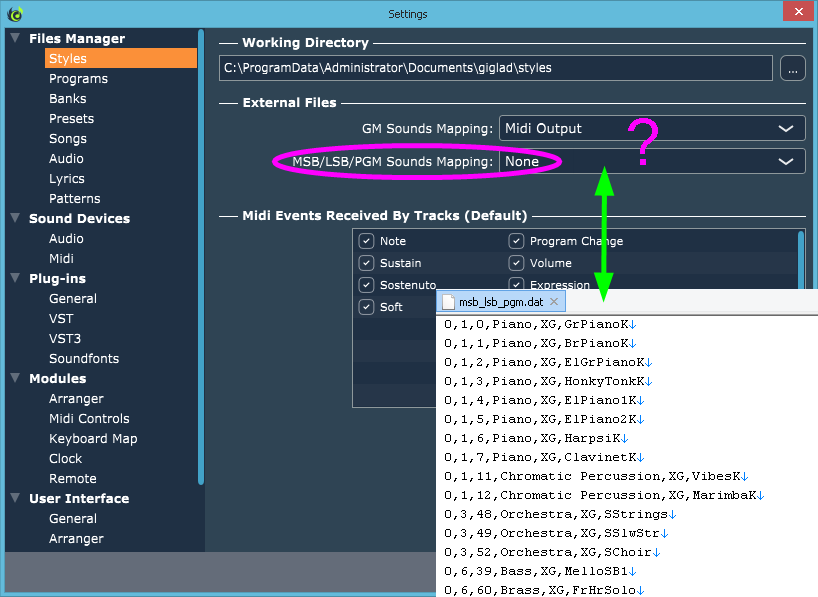Collapse the Sound Devices section
This screenshot has height=597, width=818.
point(15,218)
